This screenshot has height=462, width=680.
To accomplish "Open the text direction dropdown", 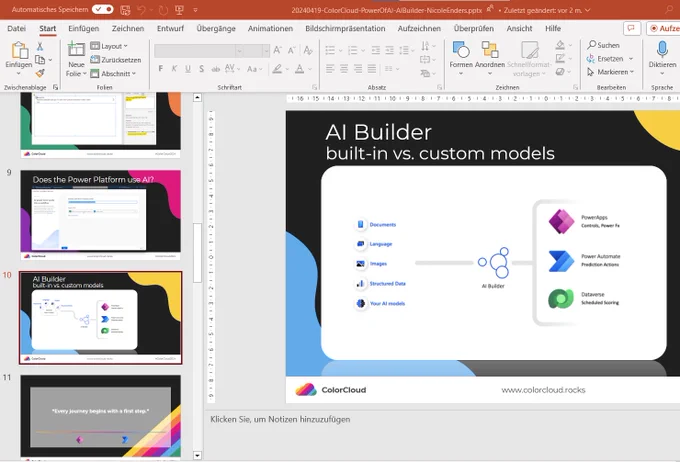I will (428, 46).
